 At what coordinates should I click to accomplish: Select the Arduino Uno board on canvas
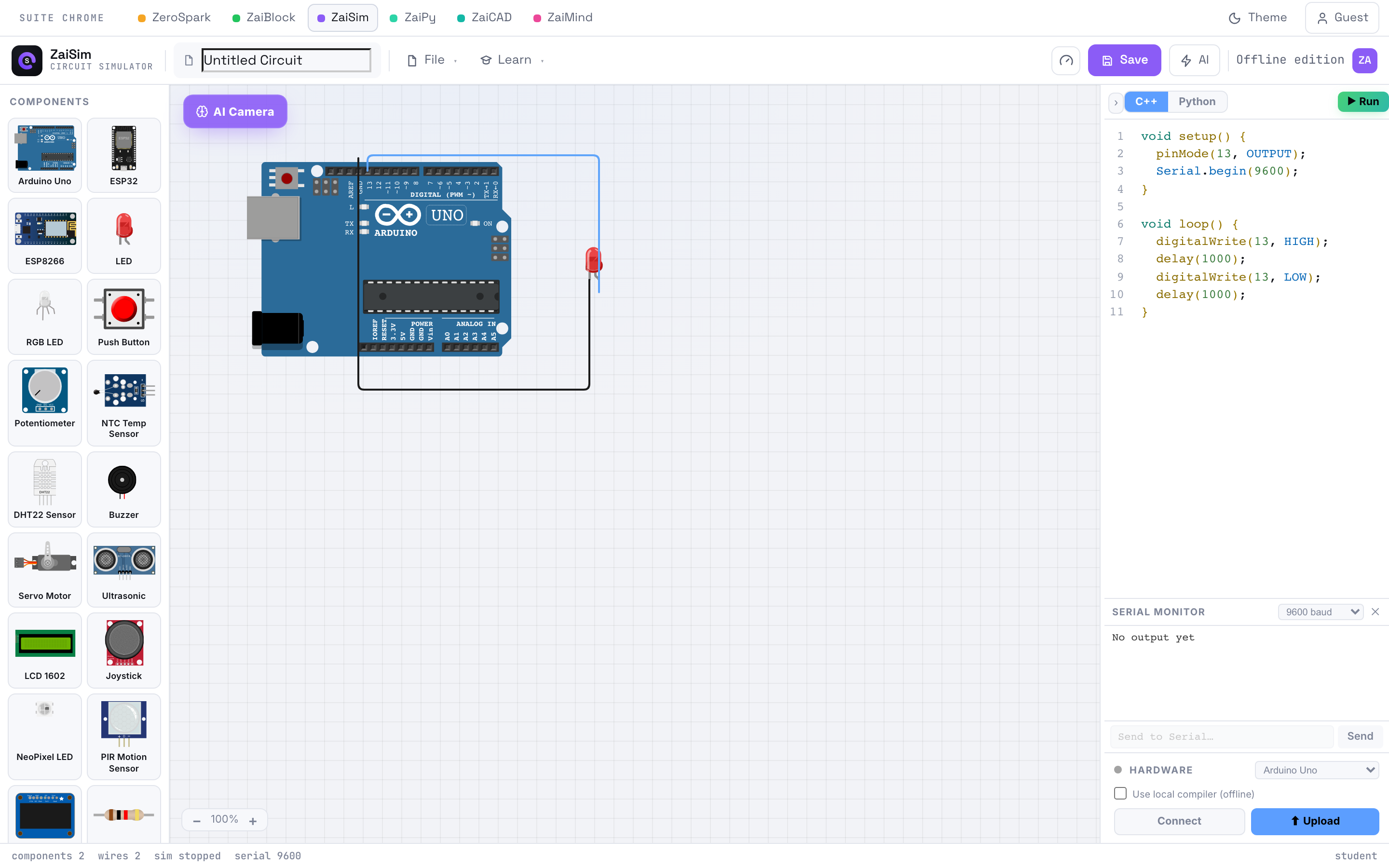[379, 258]
